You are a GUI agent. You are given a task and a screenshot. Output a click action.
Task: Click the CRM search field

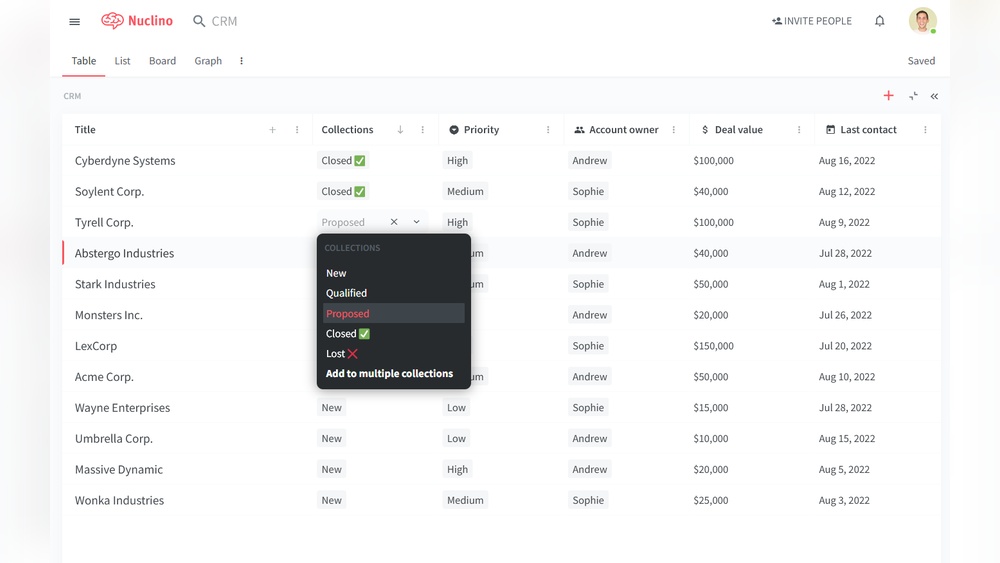(225, 21)
